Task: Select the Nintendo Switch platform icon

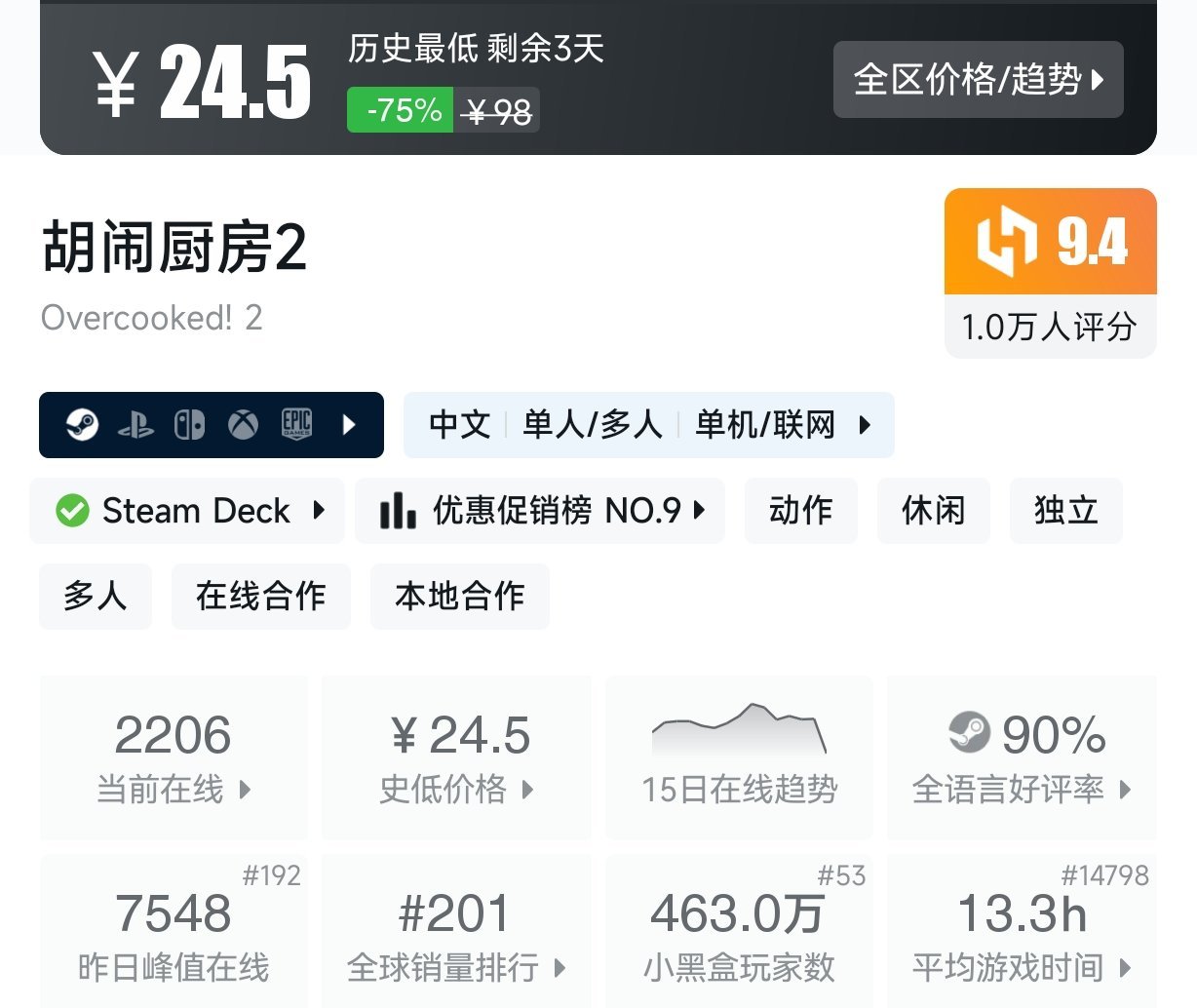Action: [190, 425]
